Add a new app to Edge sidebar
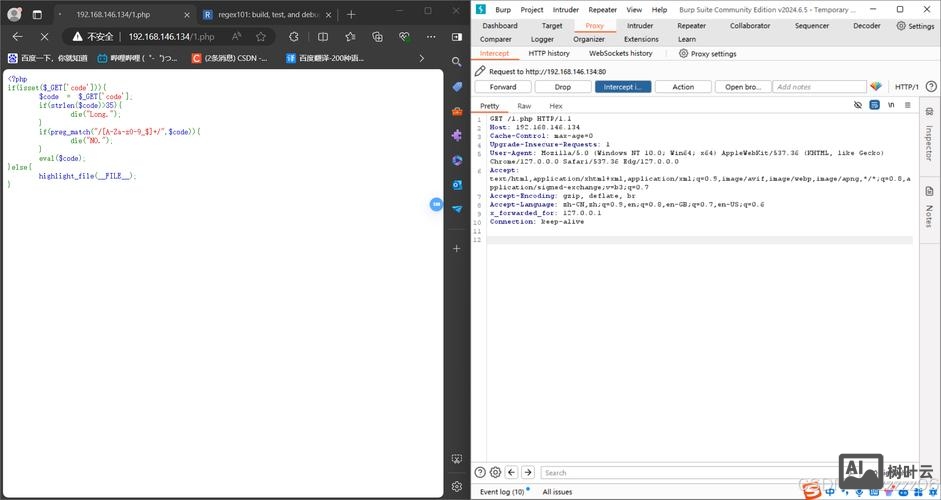This screenshot has height=500, width=941. coord(457,248)
